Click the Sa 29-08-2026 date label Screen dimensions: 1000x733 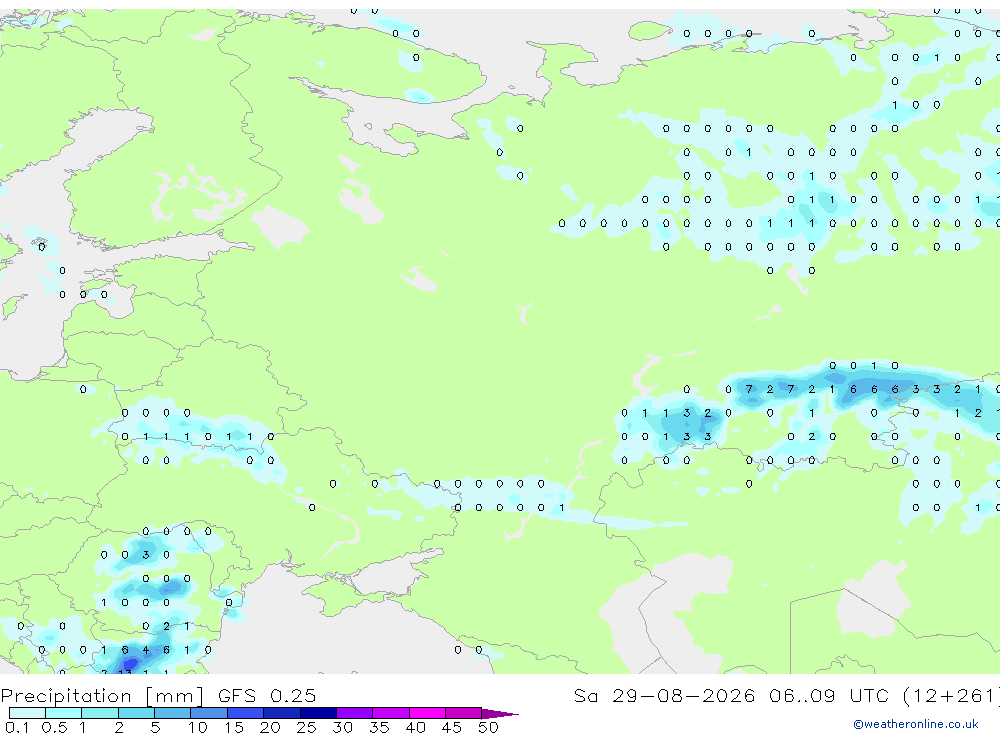tap(664, 695)
